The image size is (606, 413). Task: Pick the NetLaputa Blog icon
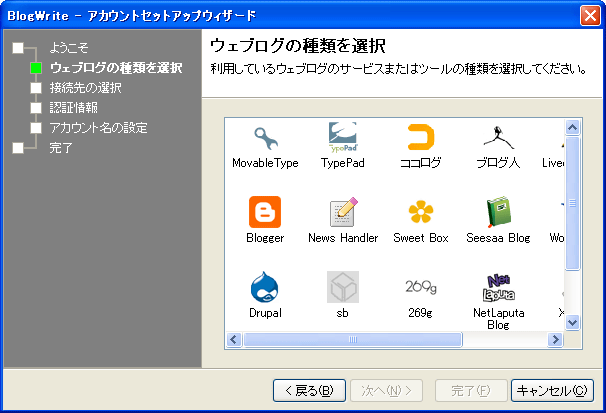coord(499,288)
